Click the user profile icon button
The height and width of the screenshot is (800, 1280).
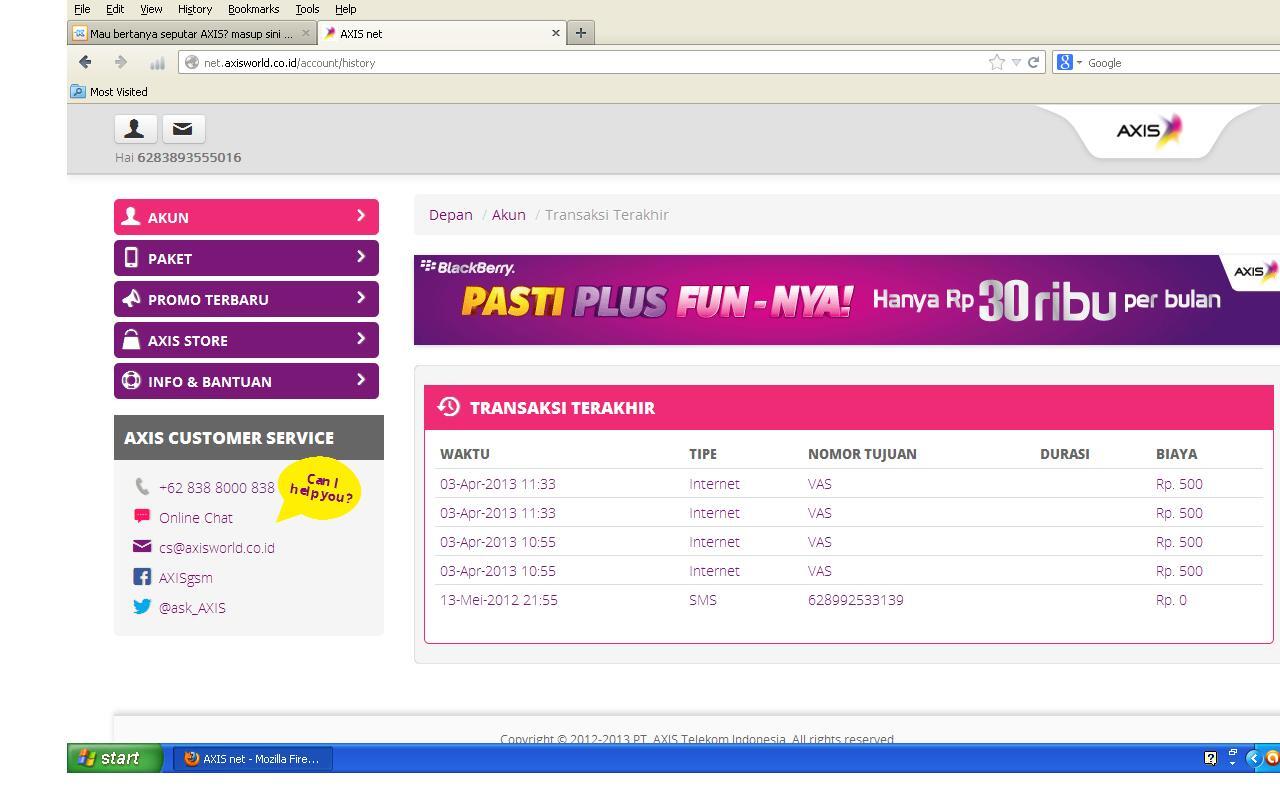(135, 129)
